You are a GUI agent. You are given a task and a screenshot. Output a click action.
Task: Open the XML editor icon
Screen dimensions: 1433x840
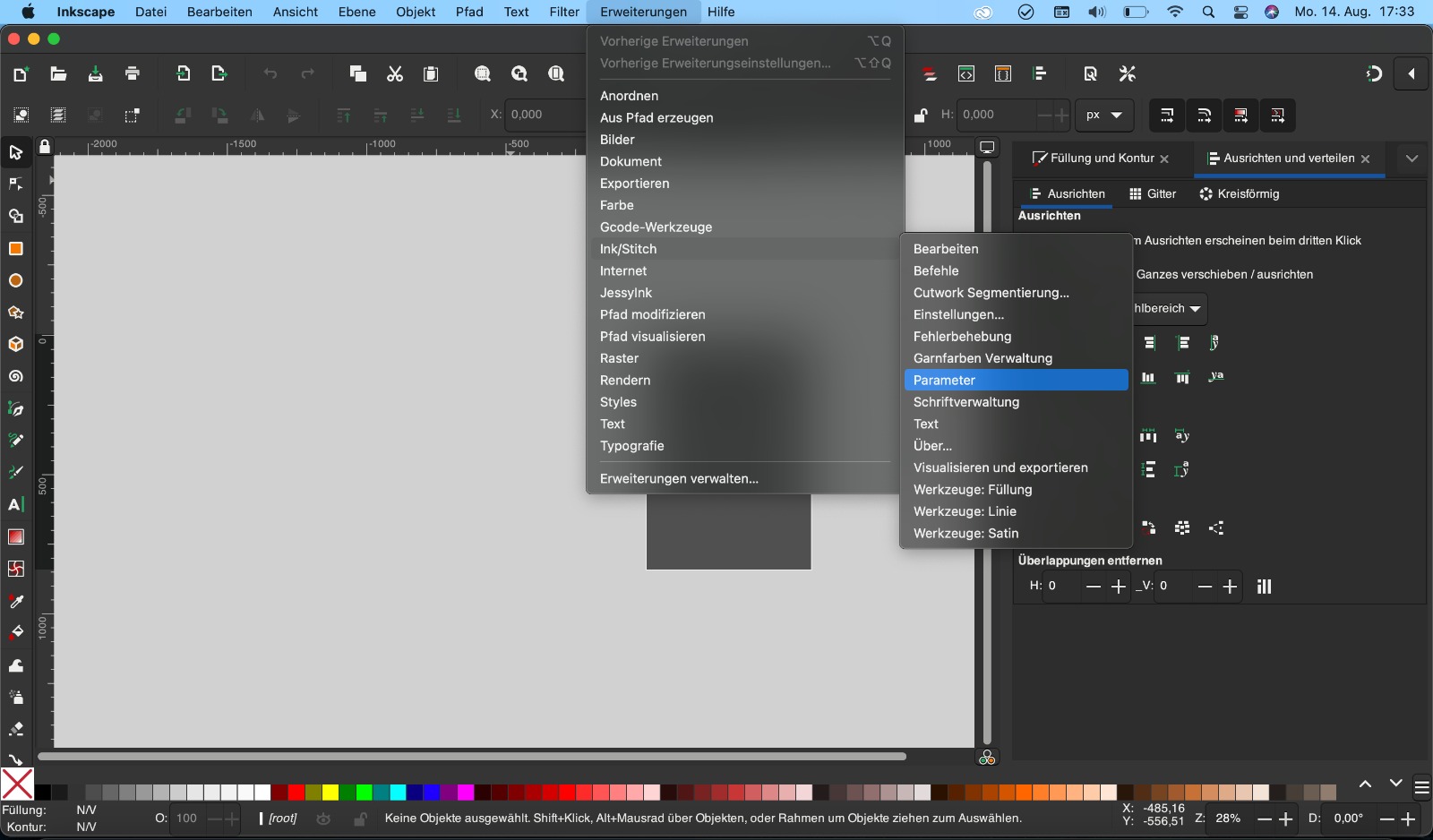click(x=966, y=74)
